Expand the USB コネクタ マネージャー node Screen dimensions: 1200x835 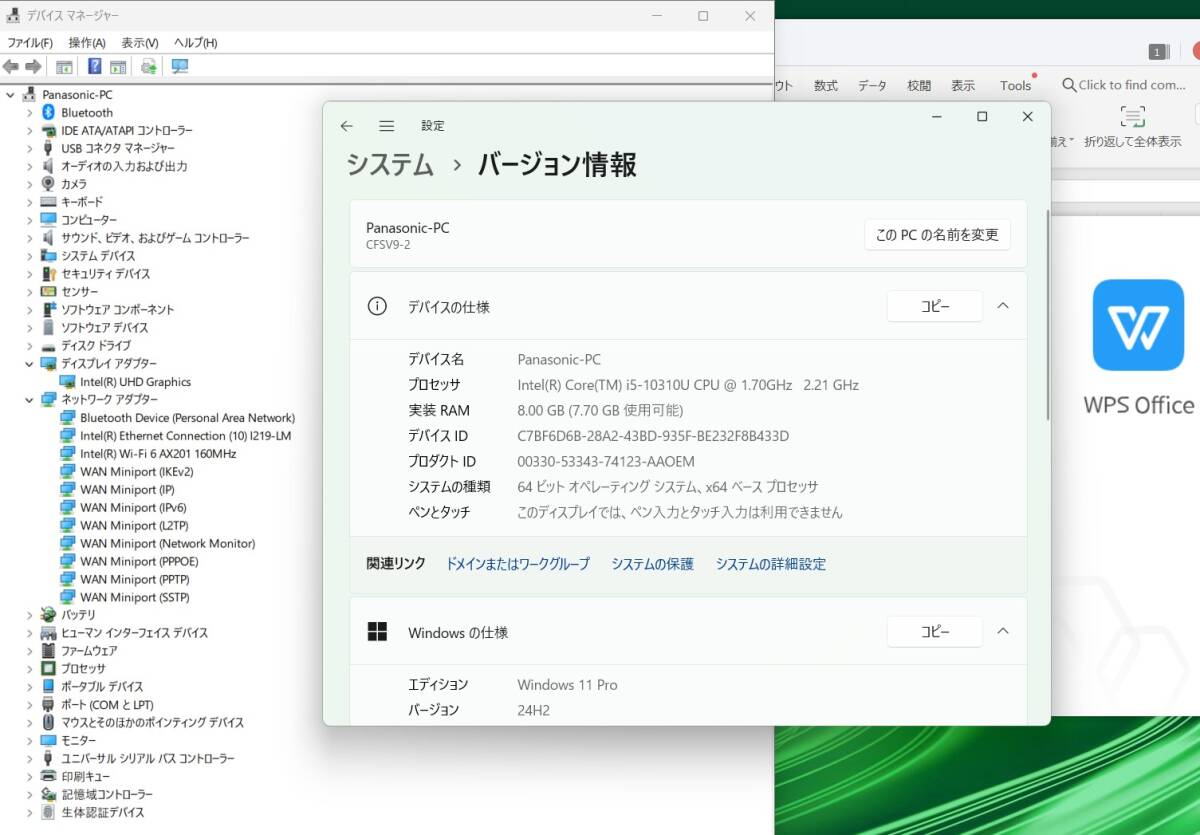pos(30,149)
